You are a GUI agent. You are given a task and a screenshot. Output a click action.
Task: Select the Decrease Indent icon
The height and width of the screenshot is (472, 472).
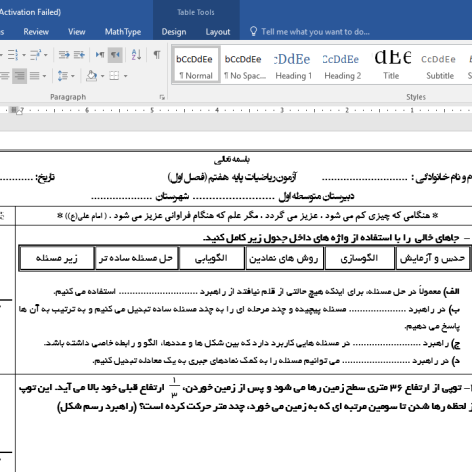[x=64, y=54]
